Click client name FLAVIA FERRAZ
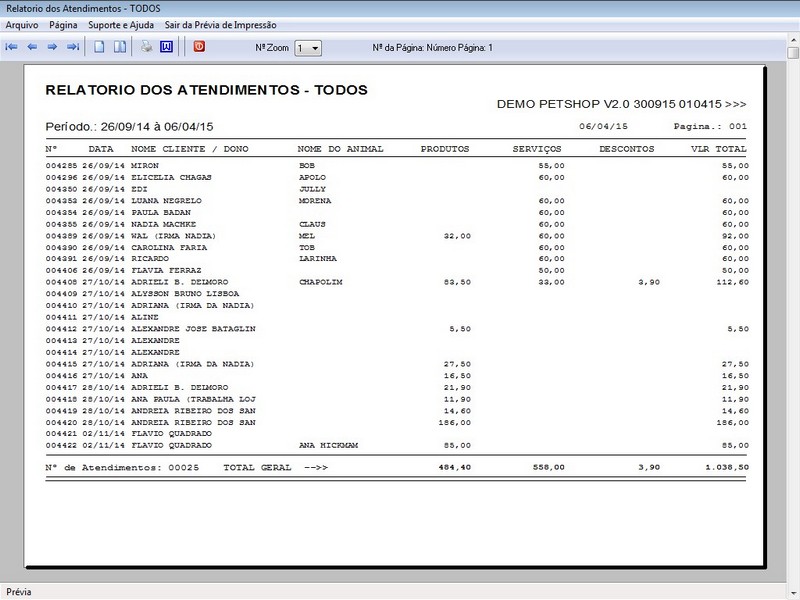 166,270
